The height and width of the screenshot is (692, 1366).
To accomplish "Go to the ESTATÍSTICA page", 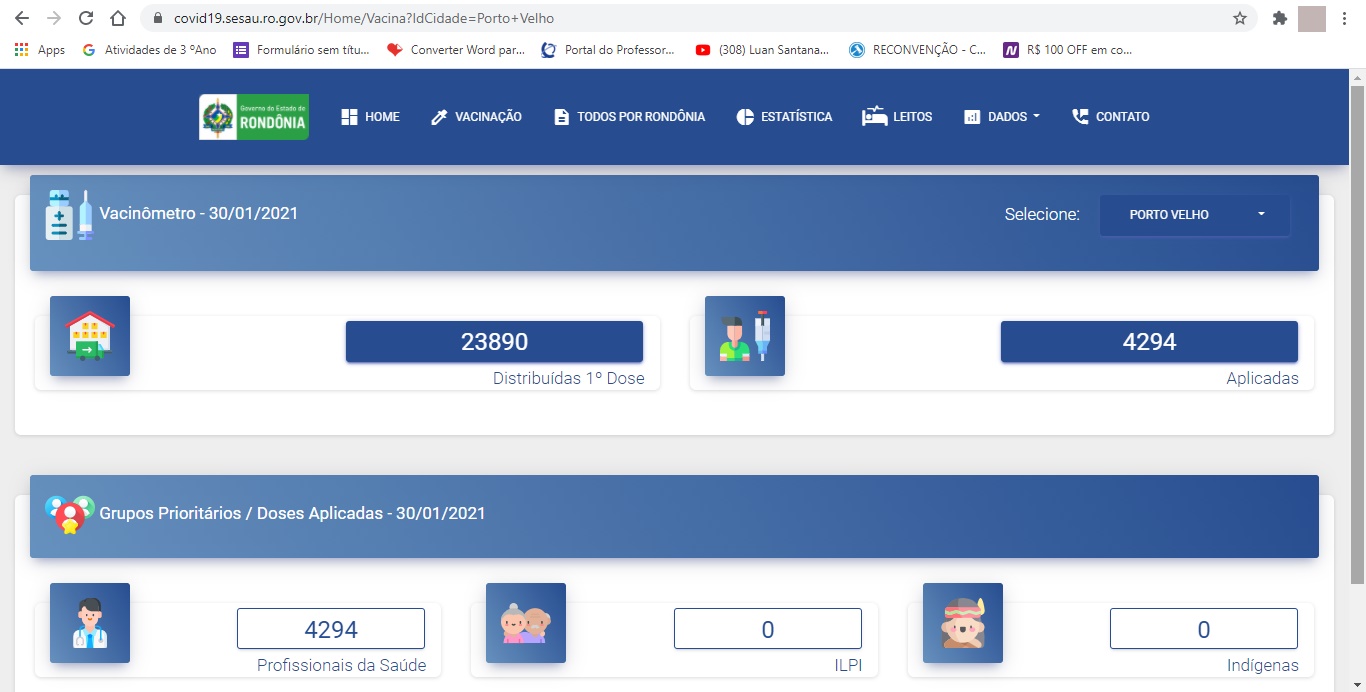I will [784, 117].
